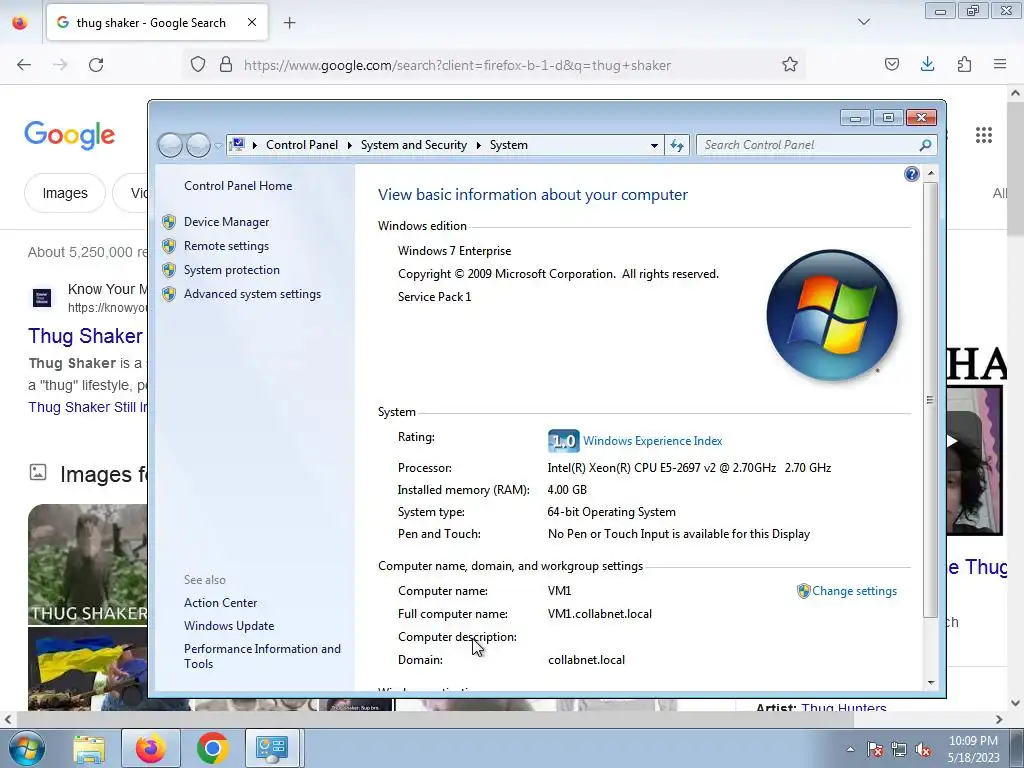Viewport: 1024px width, 768px height.
Task: Open Thug Shaker Still link in Firefox
Action: tap(88, 408)
